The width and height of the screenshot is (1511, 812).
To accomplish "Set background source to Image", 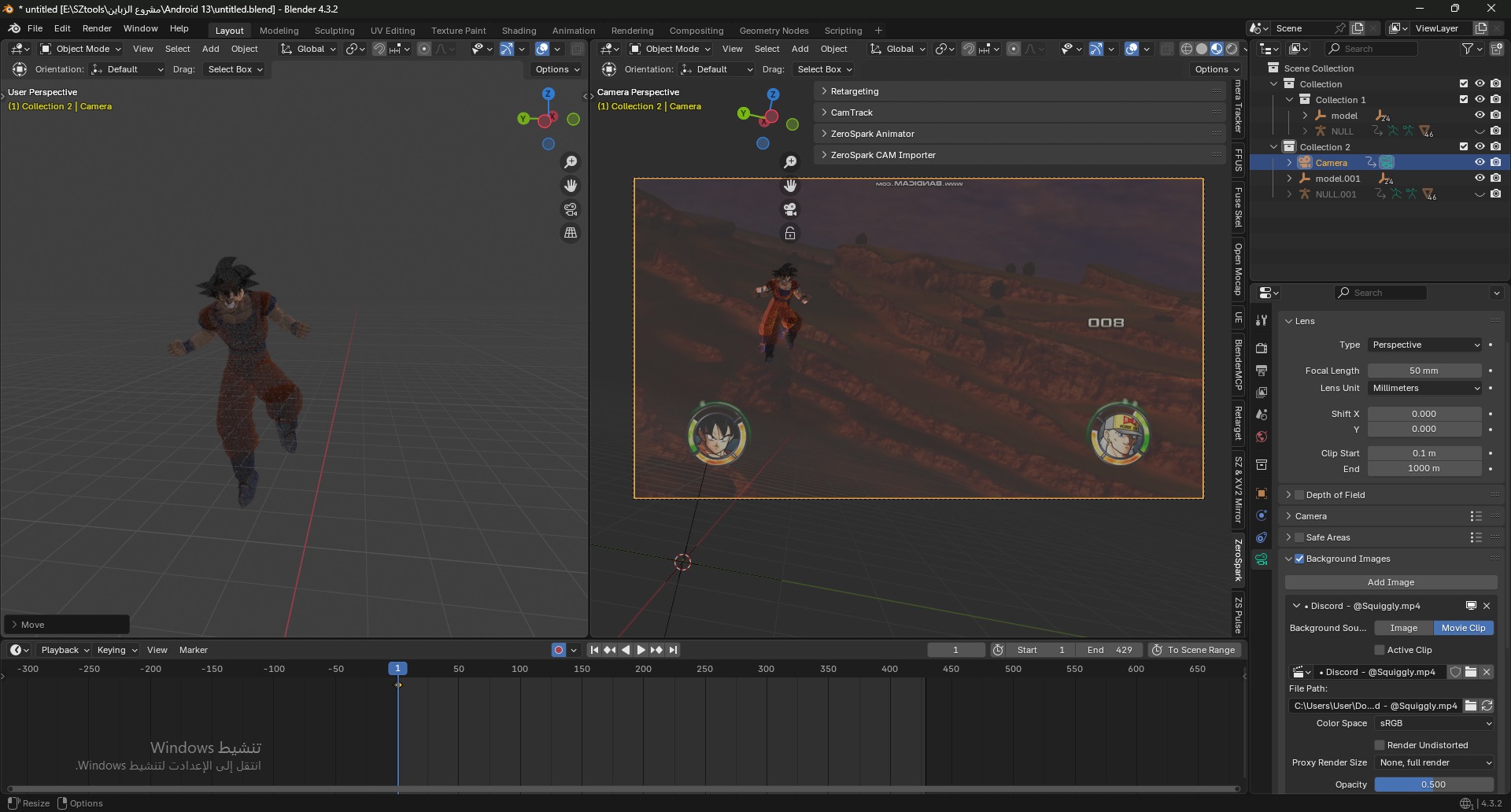I will click(1404, 628).
